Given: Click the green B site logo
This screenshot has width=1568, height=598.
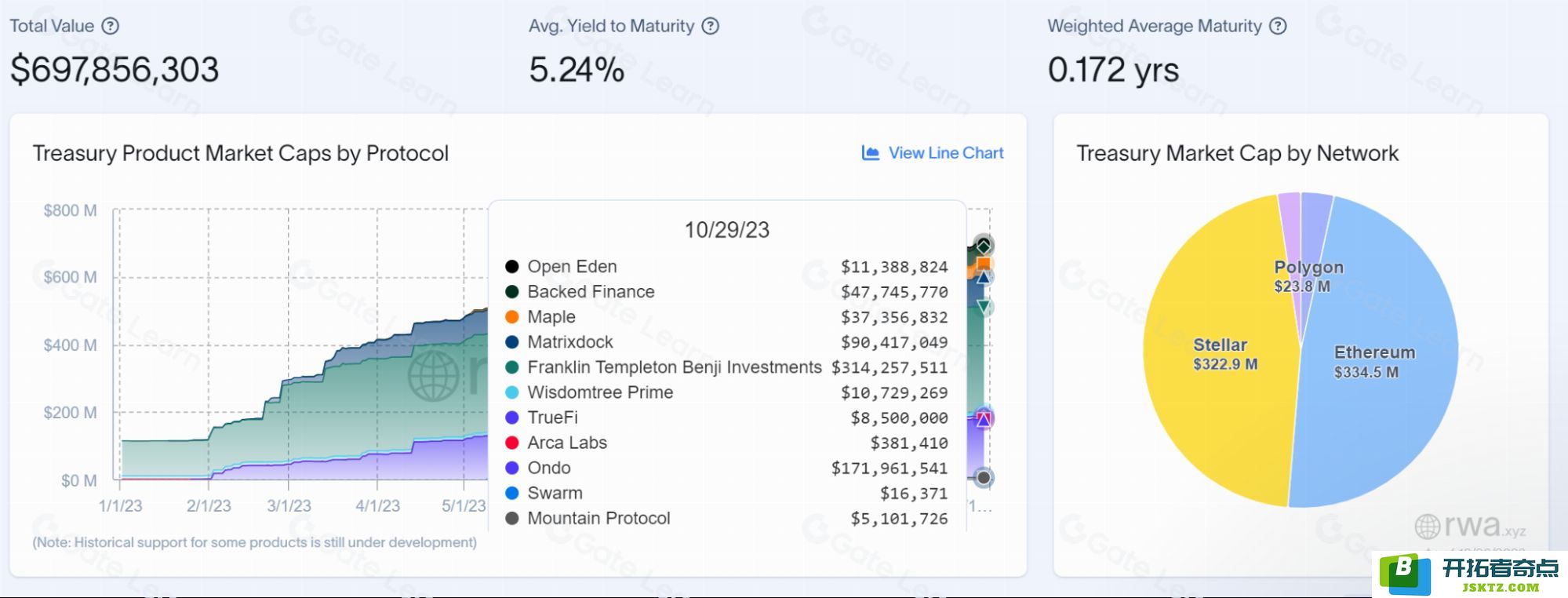Looking at the screenshot, I should click(x=1404, y=574).
